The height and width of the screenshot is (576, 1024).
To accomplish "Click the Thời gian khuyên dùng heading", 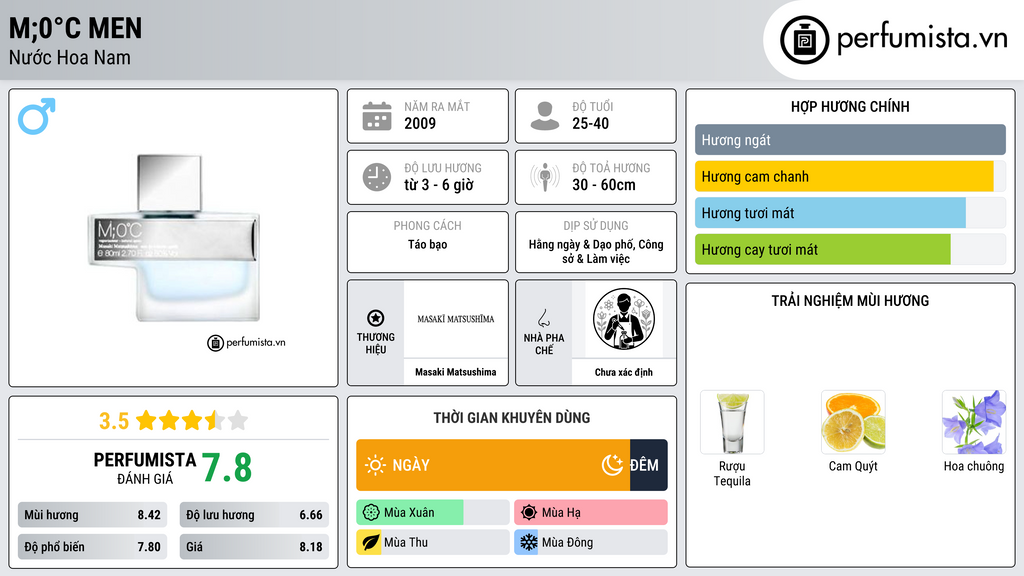I will [512, 418].
